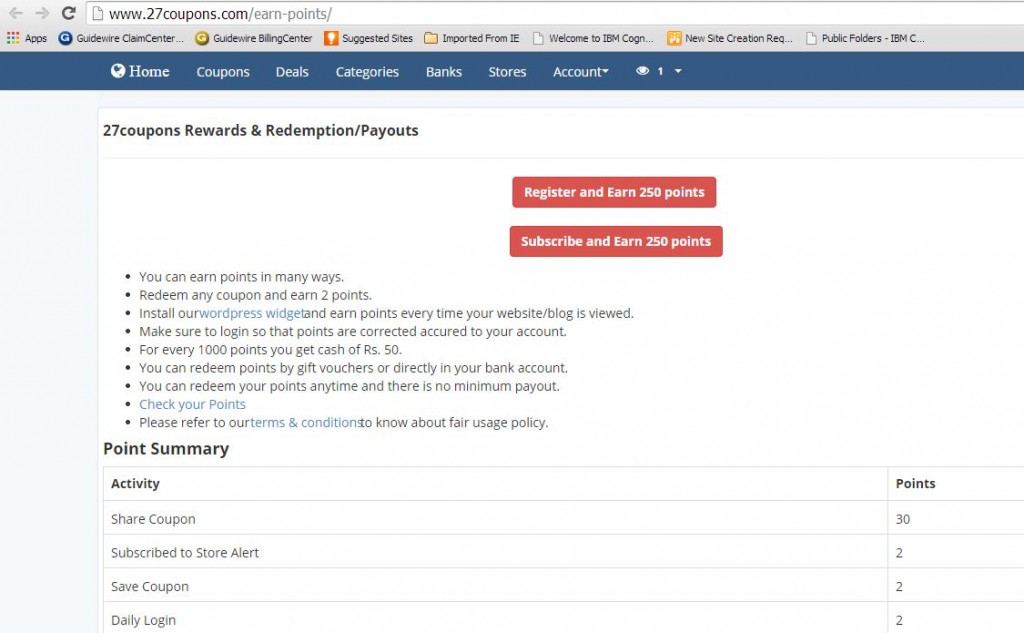The image size is (1024, 633).
Task: Open the Stores menu item
Action: (x=507, y=72)
